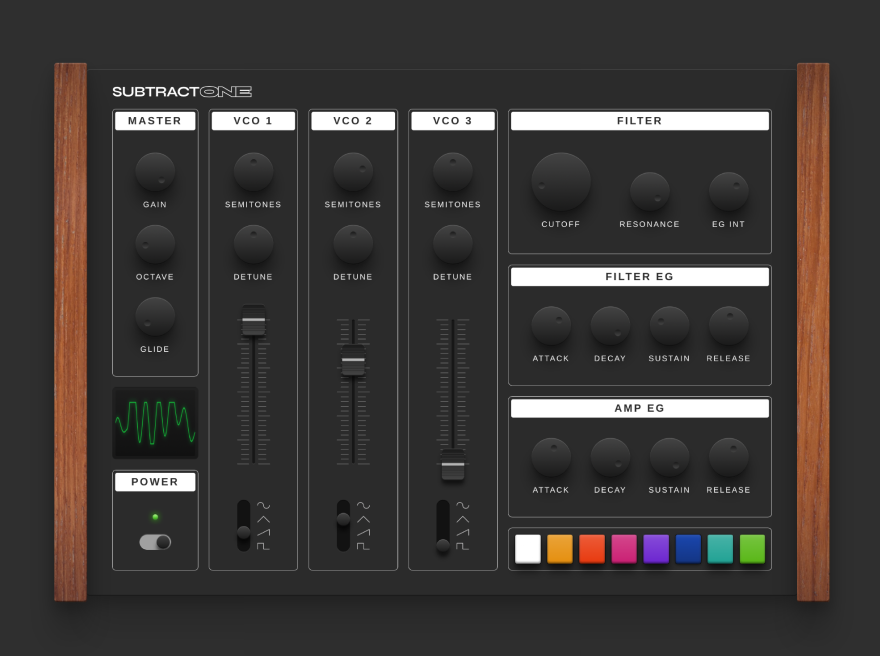Click the Amp EG Release knob
The height and width of the screenshot is (656, 880).
coord(728,457)
